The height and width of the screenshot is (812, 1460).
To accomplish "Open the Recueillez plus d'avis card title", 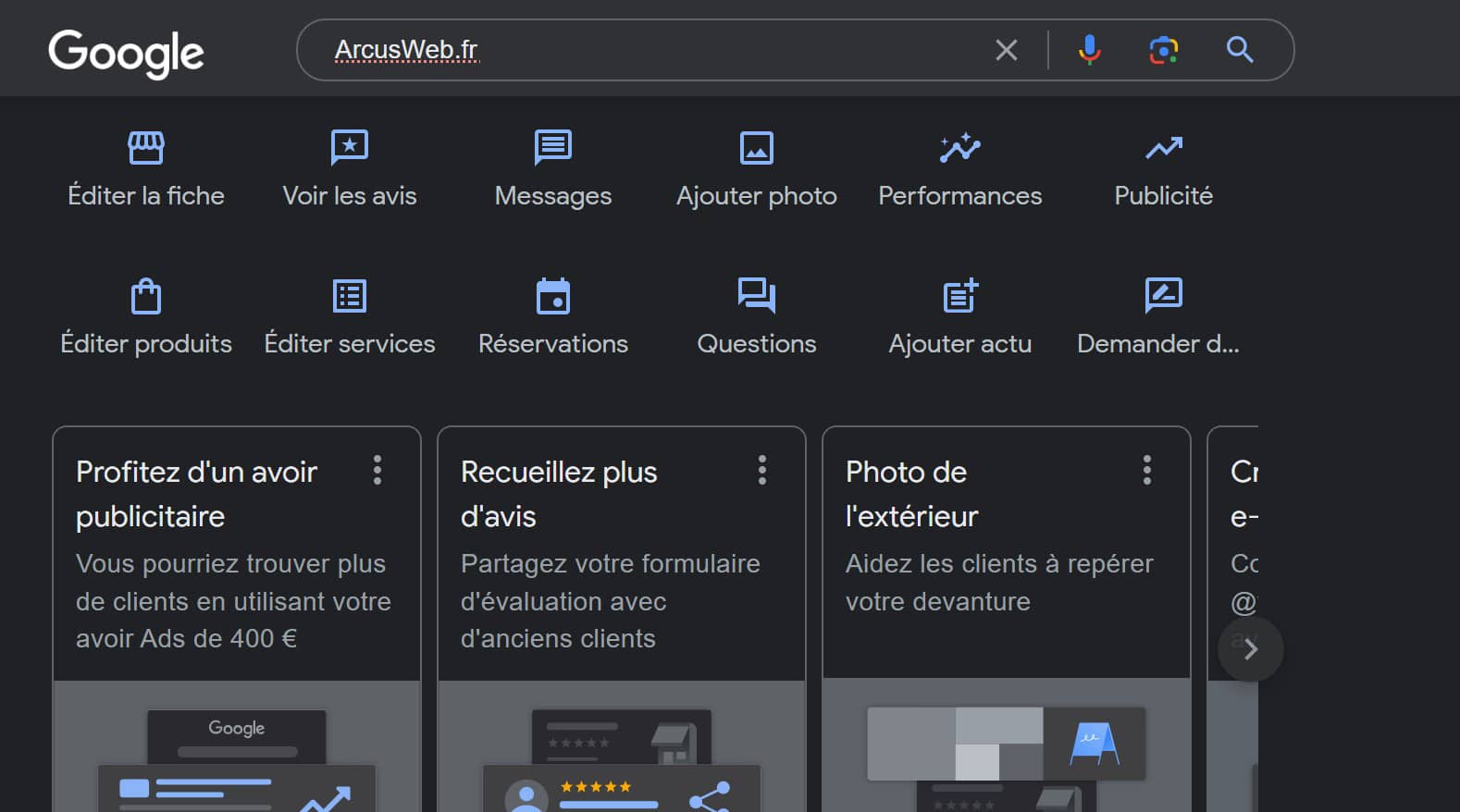I will coord(559,494).
